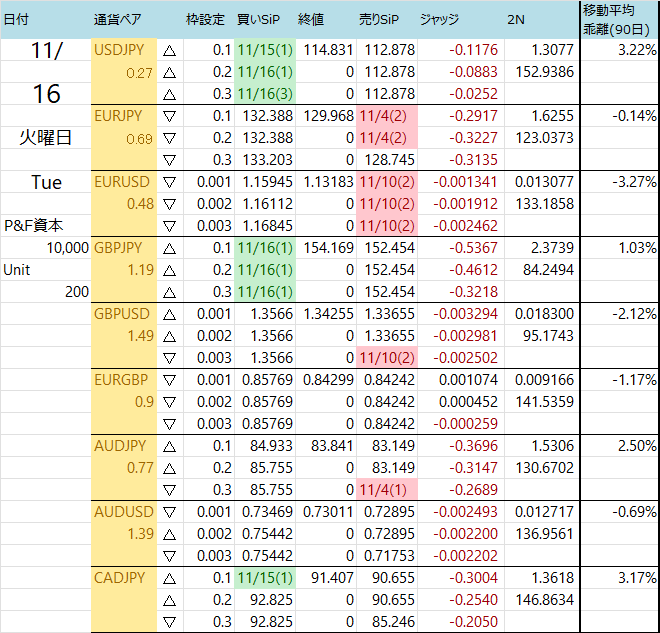Click the ジャッジ column header
Screen dimensions: 660x633
[439, 19]
